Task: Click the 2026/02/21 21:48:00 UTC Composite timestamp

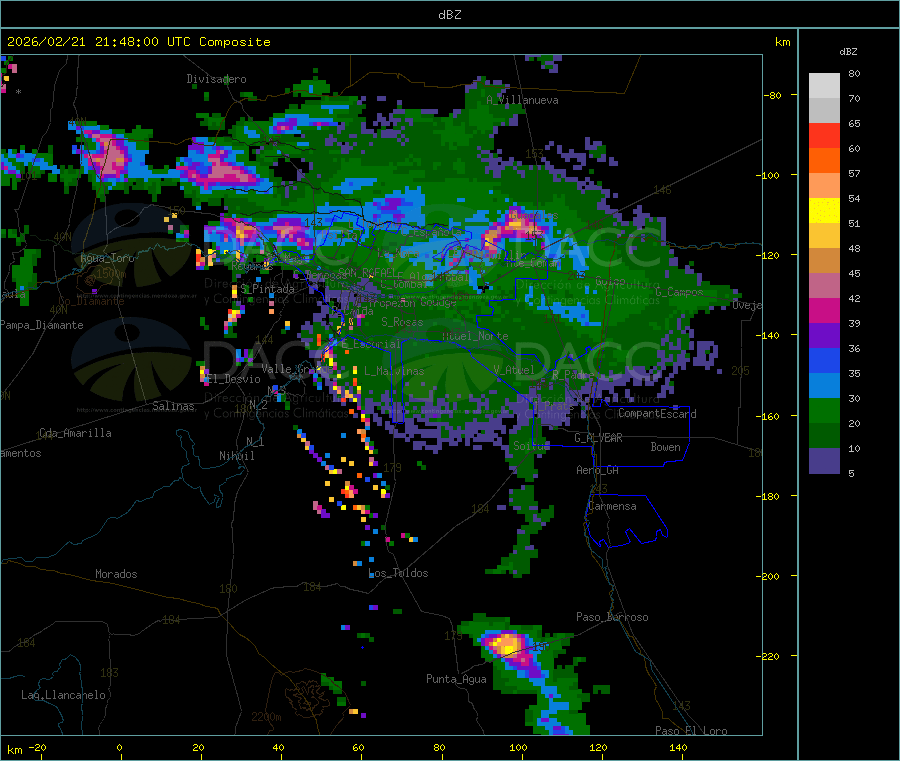Action: coord(138,42)
